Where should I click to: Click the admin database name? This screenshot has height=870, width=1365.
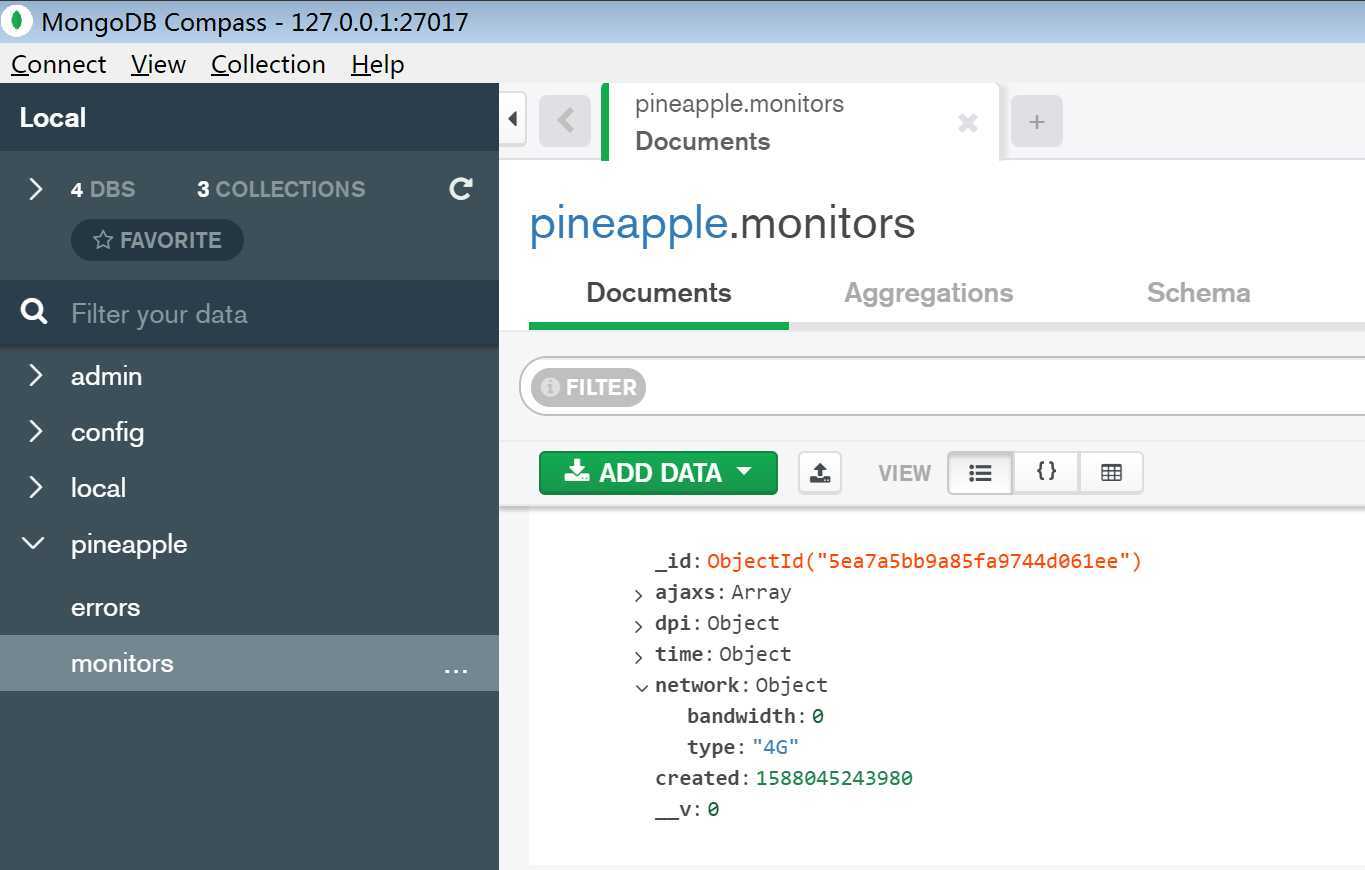click(x=106, y=376)
